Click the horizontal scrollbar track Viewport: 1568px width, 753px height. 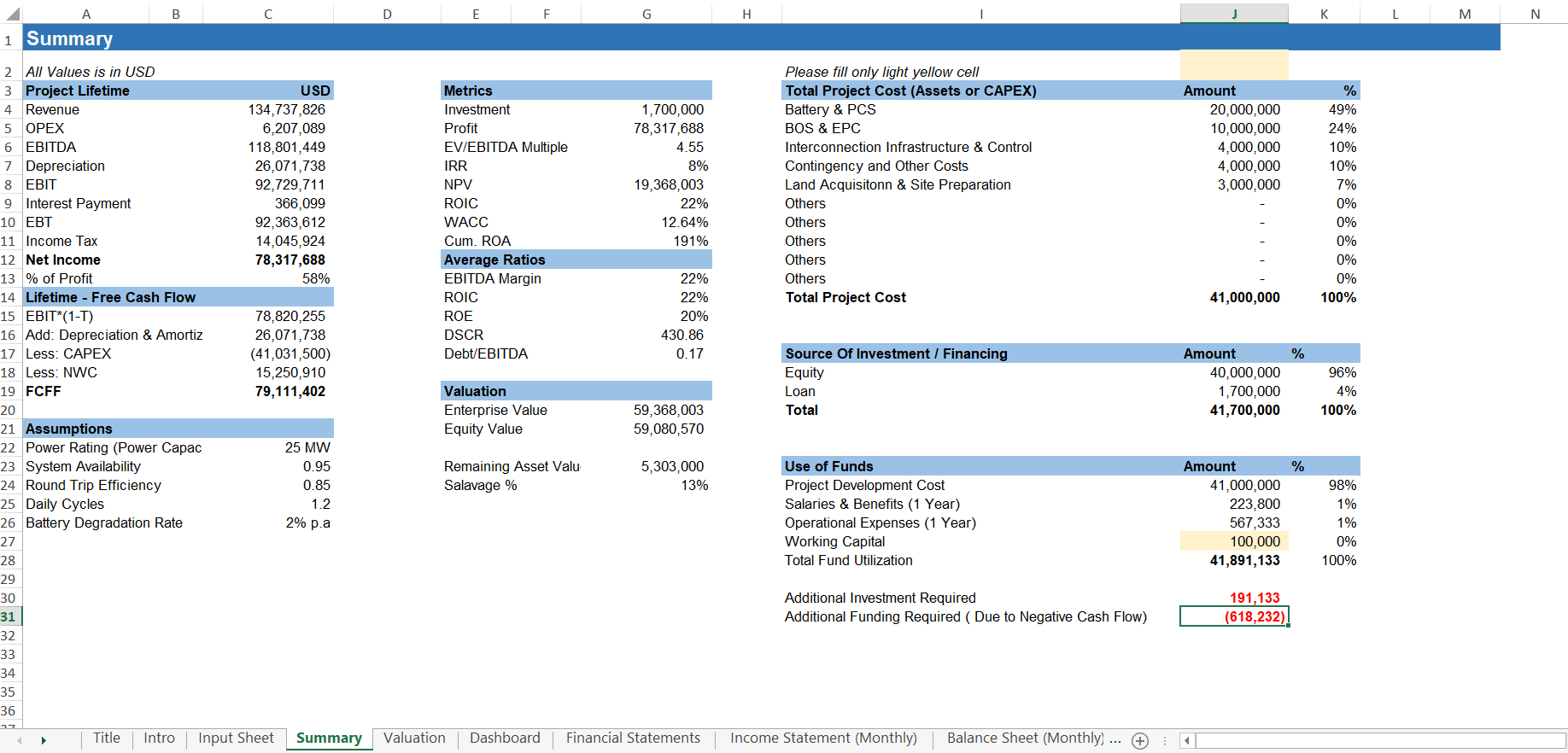[1380, 740]
